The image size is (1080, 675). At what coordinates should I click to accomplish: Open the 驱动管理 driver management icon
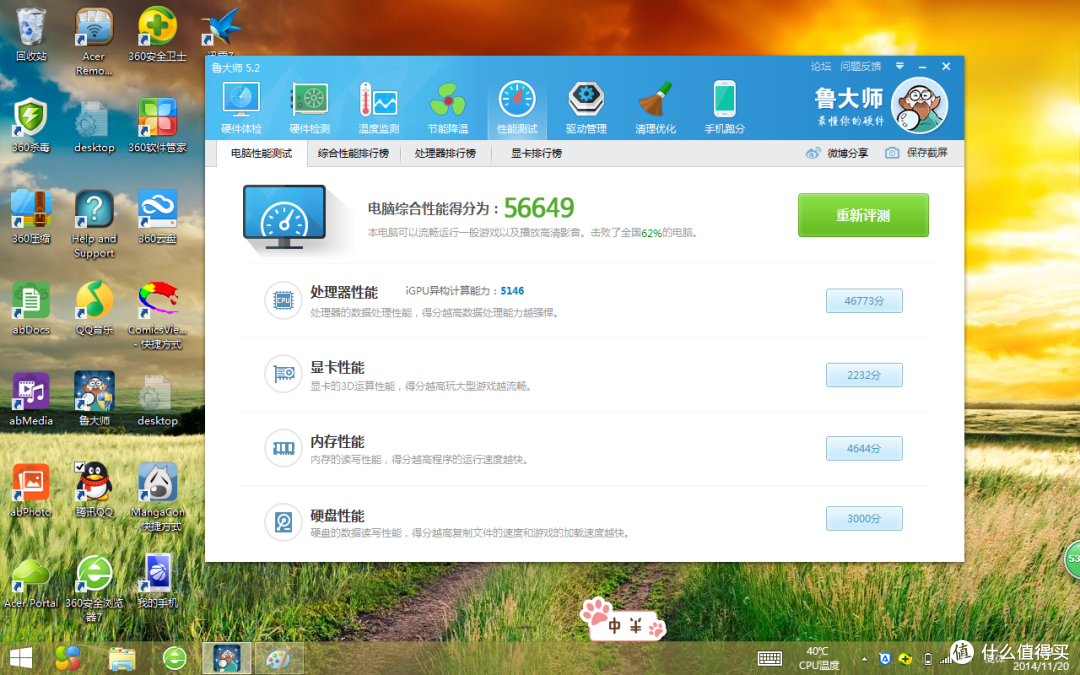586,107
